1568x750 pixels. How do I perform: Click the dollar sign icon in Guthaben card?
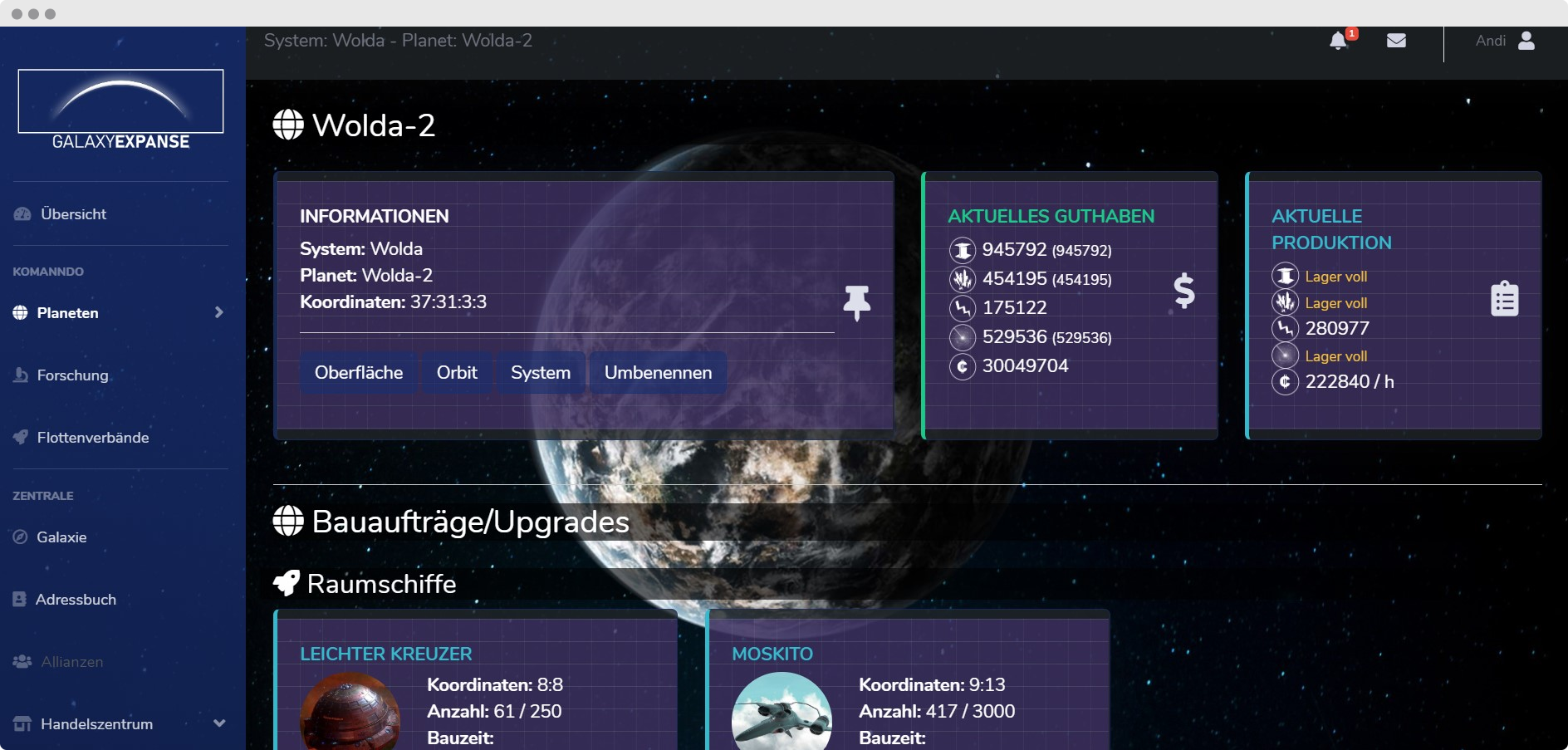click(x=1184, y=292)
